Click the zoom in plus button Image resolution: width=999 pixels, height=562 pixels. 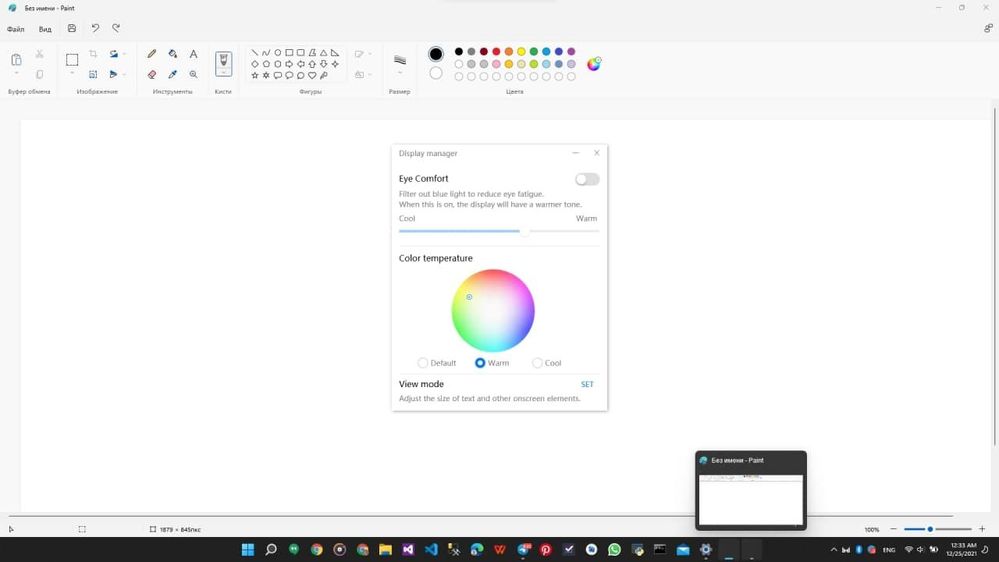(x=982, y=529)
